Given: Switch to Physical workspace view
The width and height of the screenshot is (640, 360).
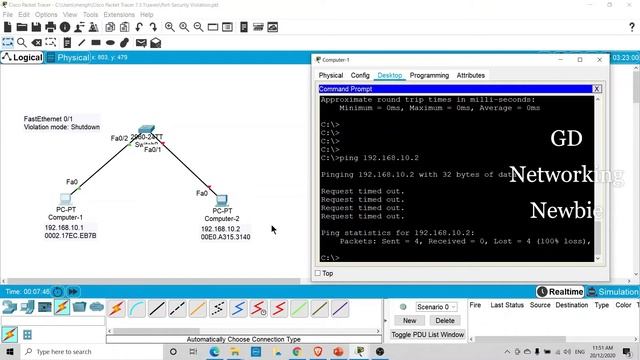Looking at the screenshot, I should (x=68, y=58).
